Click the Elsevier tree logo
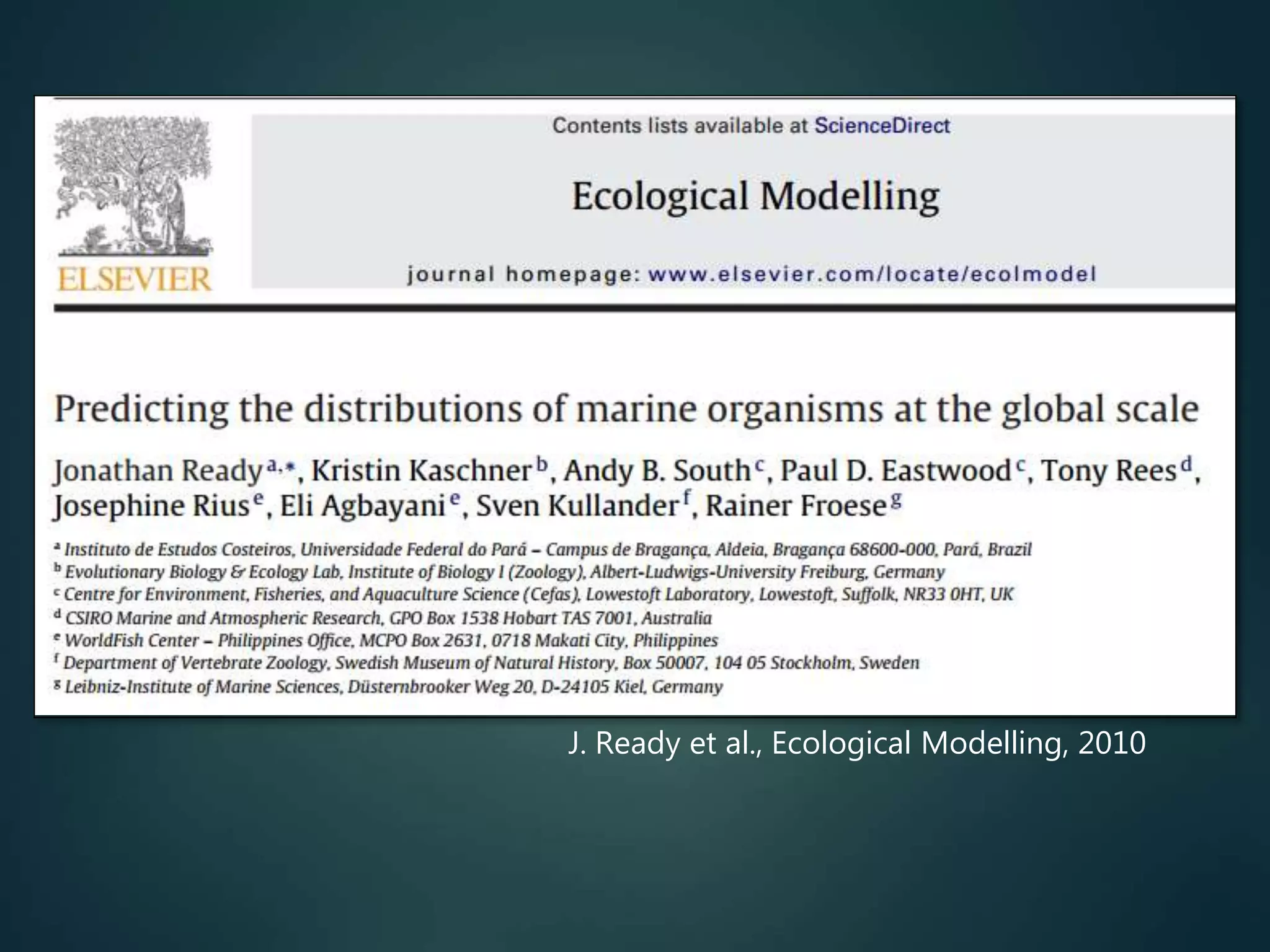This screenshot has height=952, width=1270. [134, 187]
